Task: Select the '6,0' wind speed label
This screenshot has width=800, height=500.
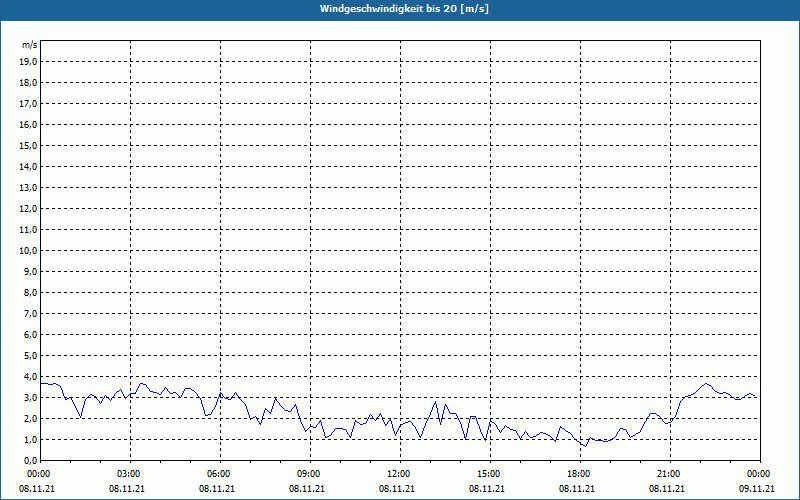Action: tap(31, 335)
